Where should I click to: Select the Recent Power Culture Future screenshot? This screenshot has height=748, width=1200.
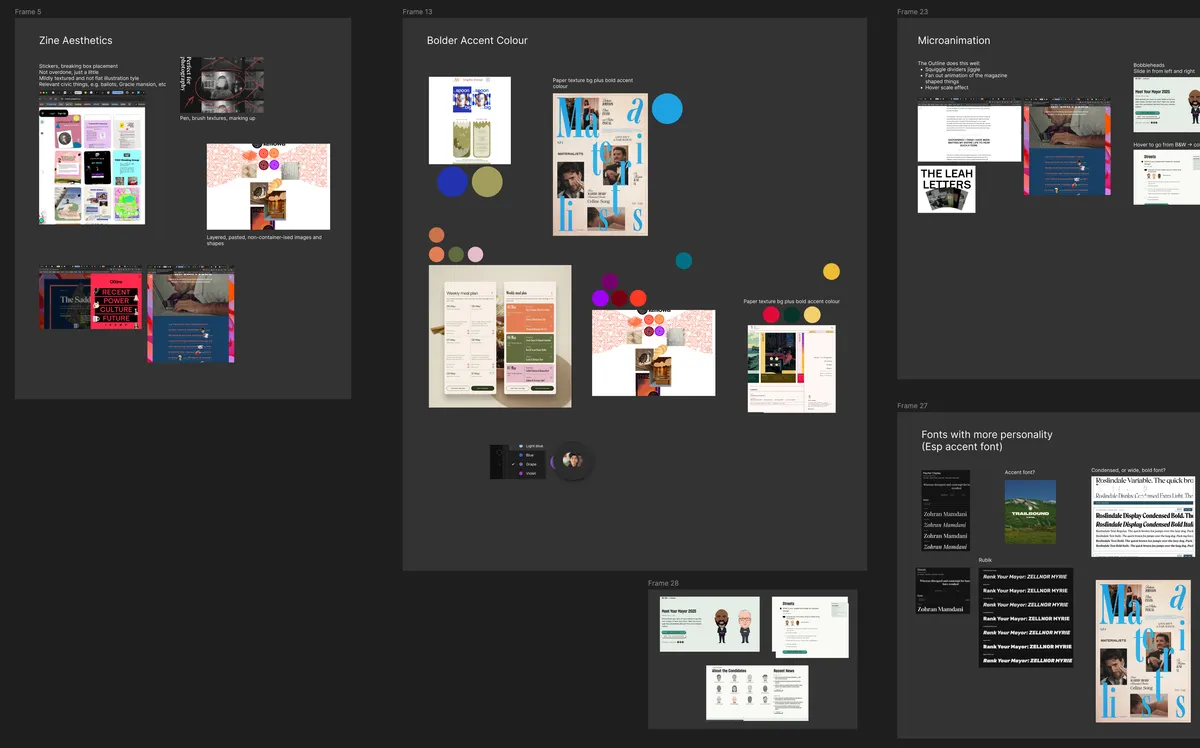pyautogui.click(x=90, y=298)
